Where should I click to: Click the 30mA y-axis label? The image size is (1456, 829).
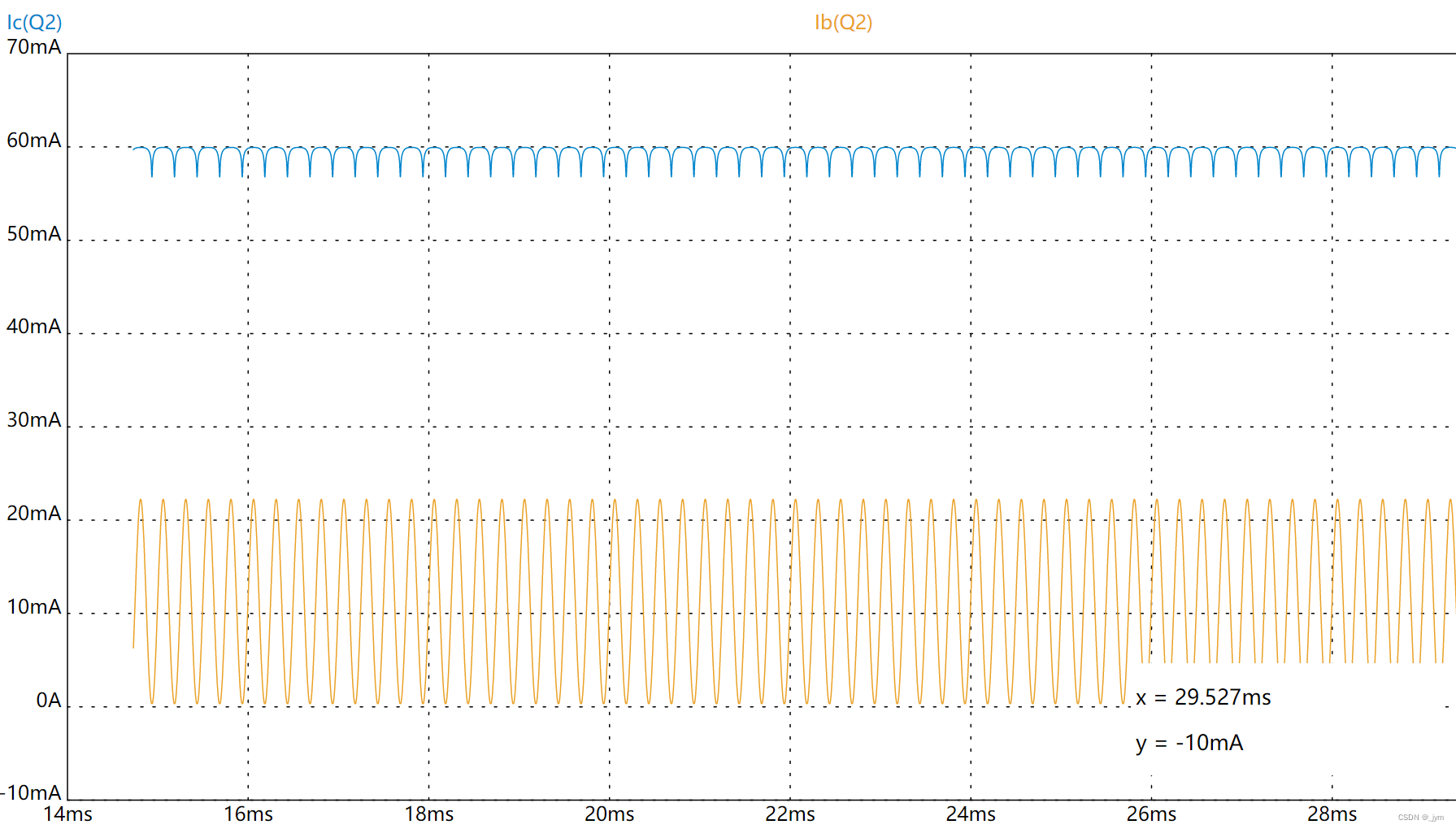click(34, 420)
